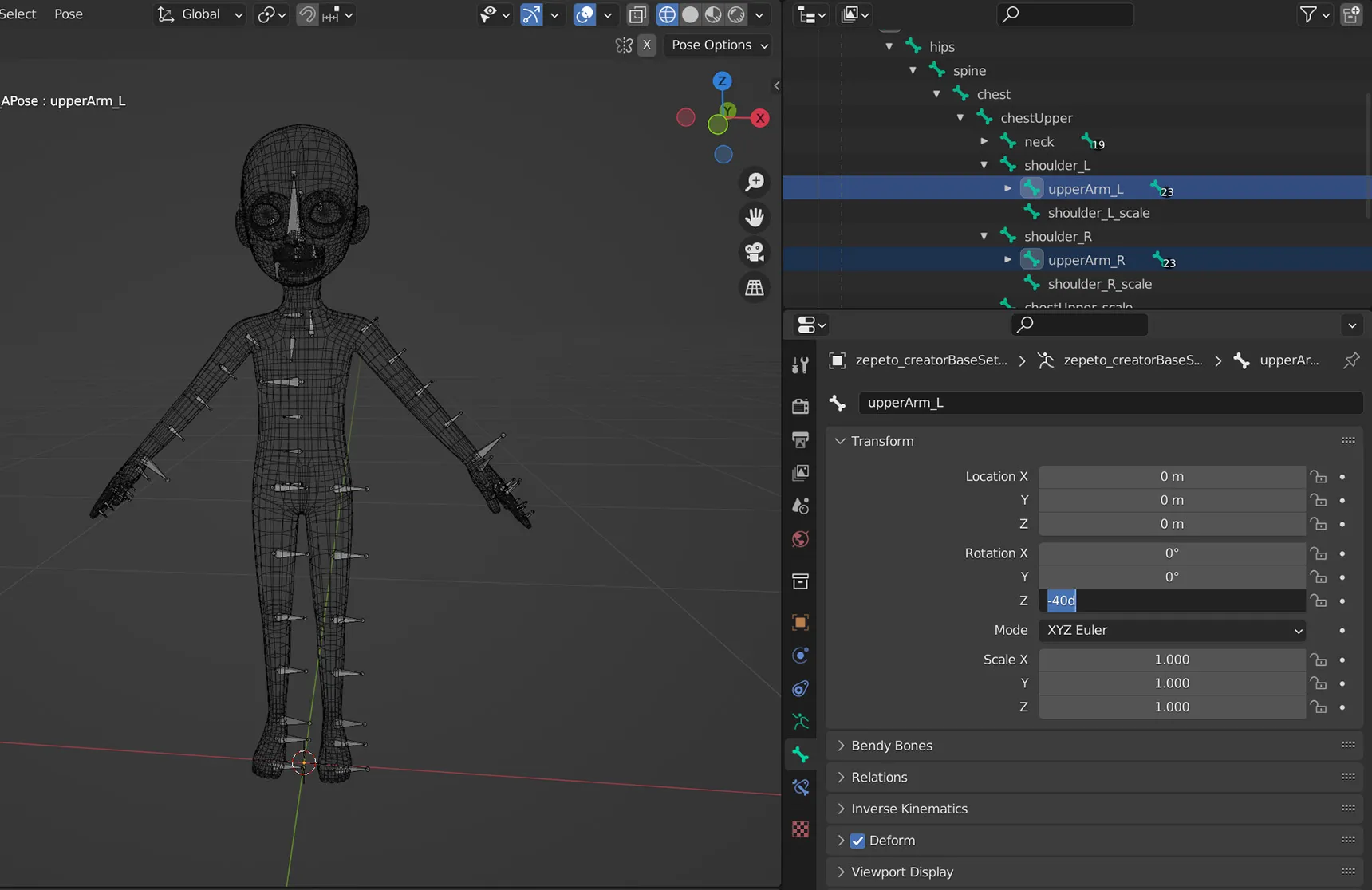The width and height of the screenshot is (1372, 890).
Task: Open the Select menu
Action: (x=18, y=14)
